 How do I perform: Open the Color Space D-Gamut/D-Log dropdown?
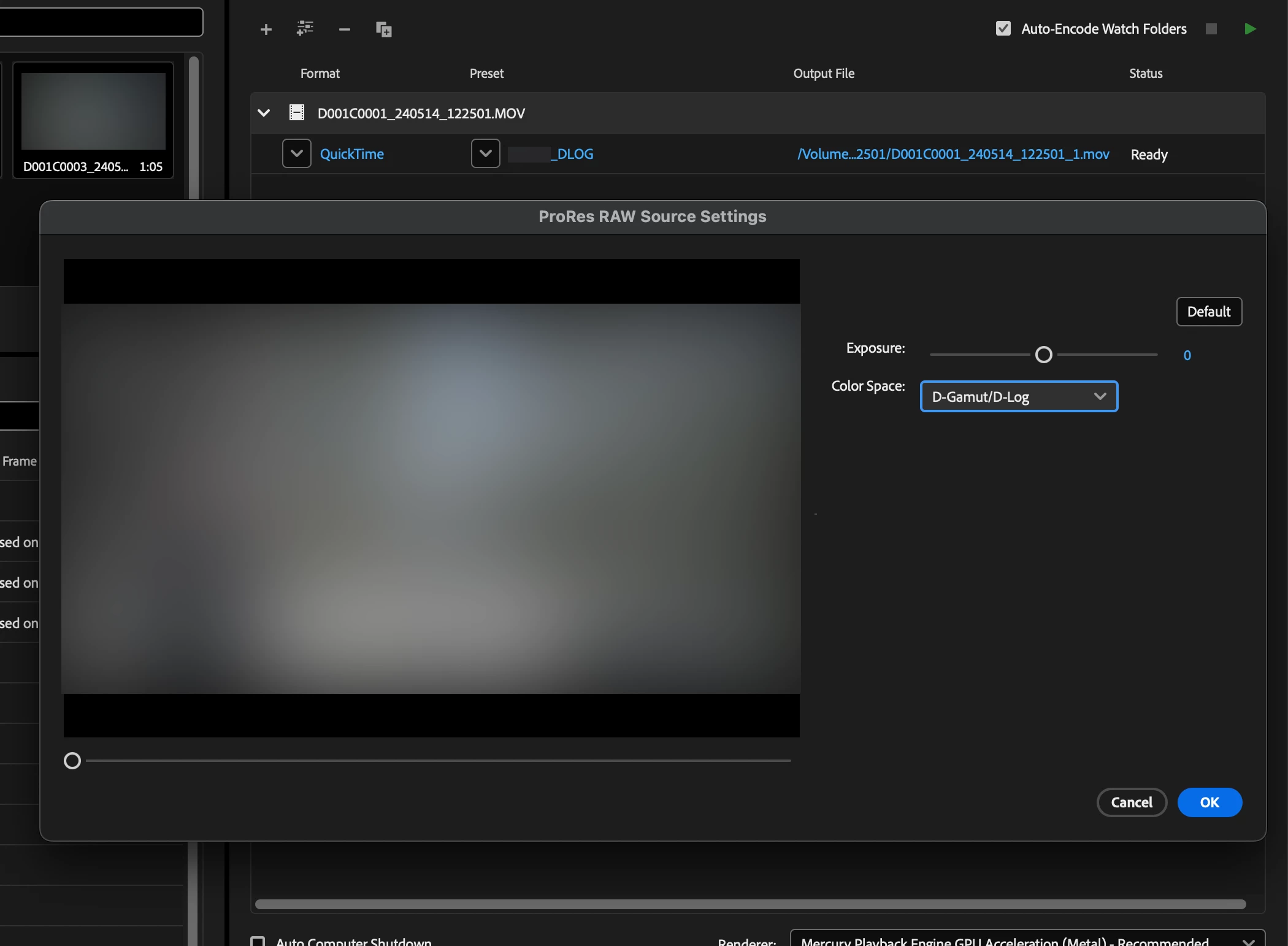[x=1019, y=396]
